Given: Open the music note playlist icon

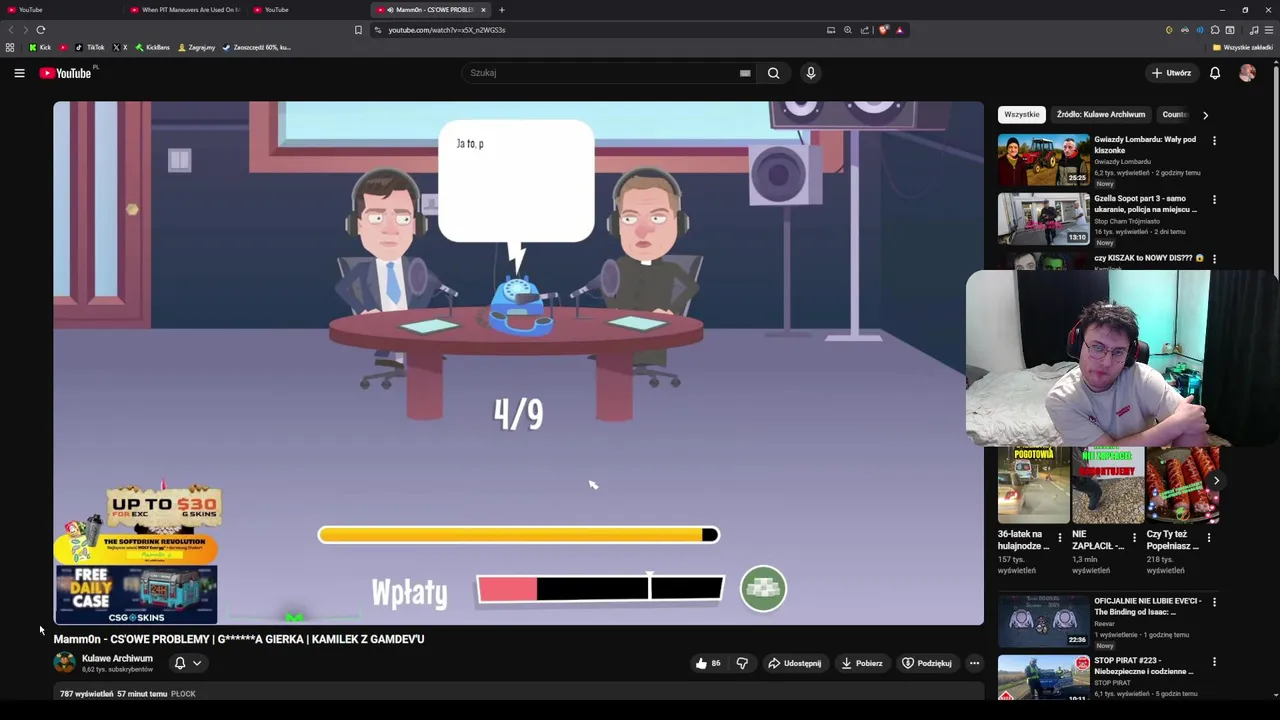Looking at the screenshot, I should pyautogui.click(x=1254, y=30).
